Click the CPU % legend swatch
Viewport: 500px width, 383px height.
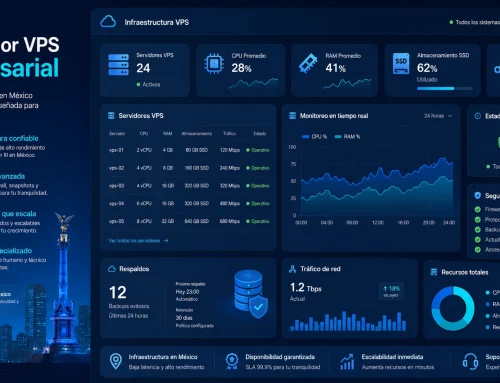pyautogui.click(x=305, y=136)
